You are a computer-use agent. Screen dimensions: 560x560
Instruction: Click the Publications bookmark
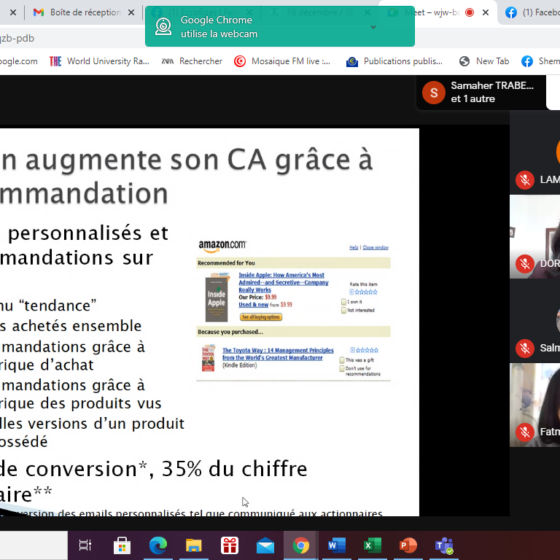point(394,61)
